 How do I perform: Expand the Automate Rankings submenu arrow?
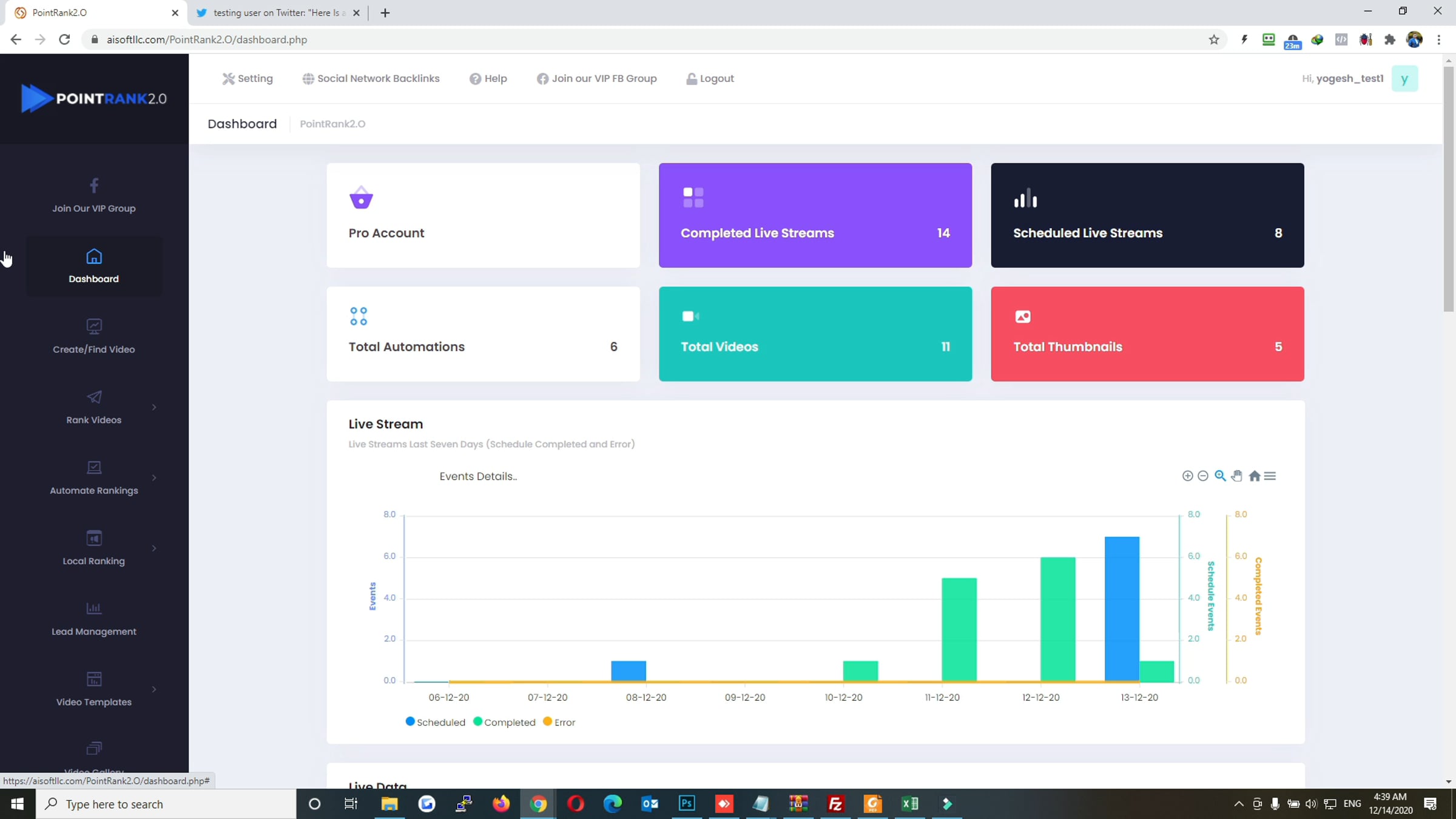click(x=154, y=477)
